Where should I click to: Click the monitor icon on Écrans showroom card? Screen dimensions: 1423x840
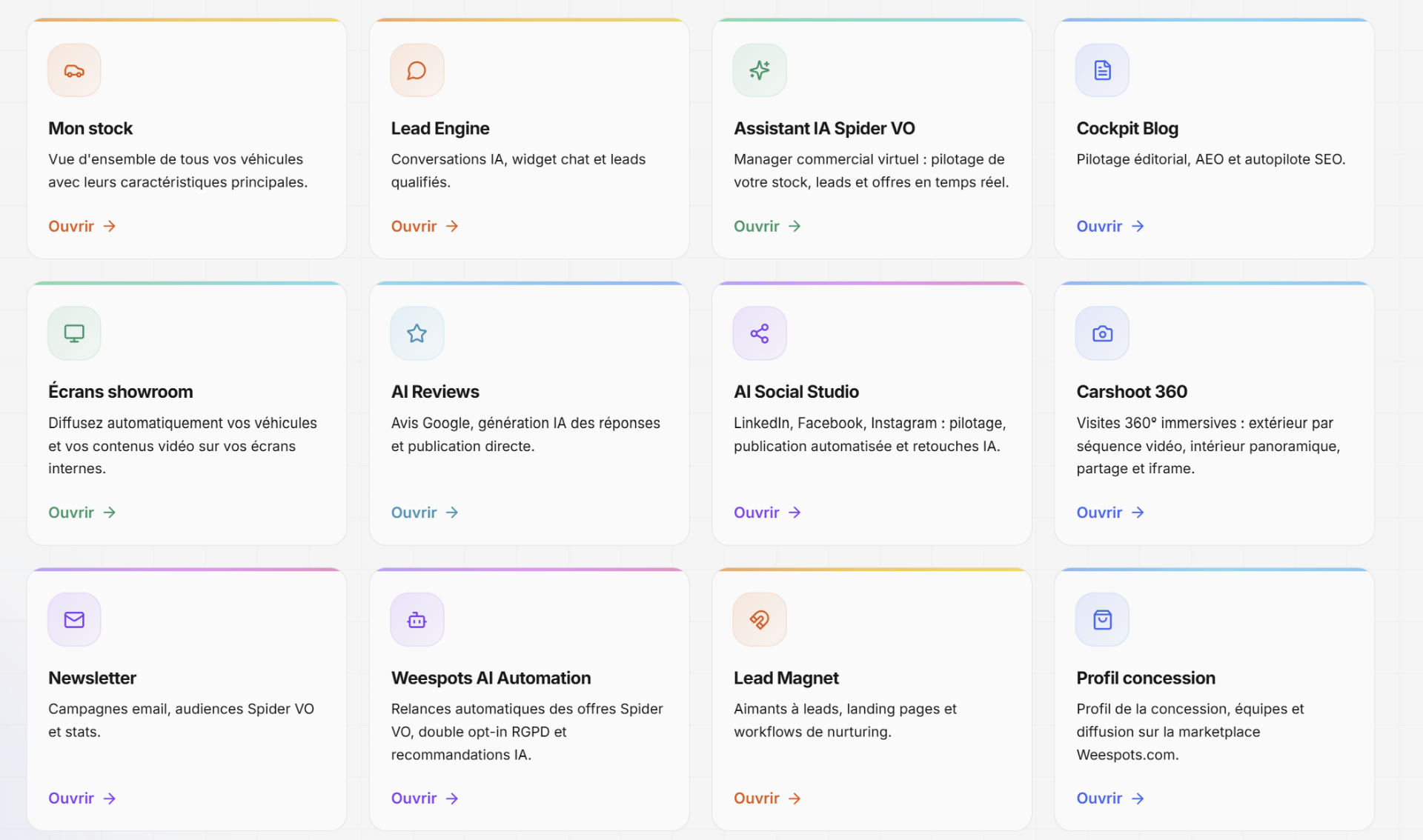point(74,333)
